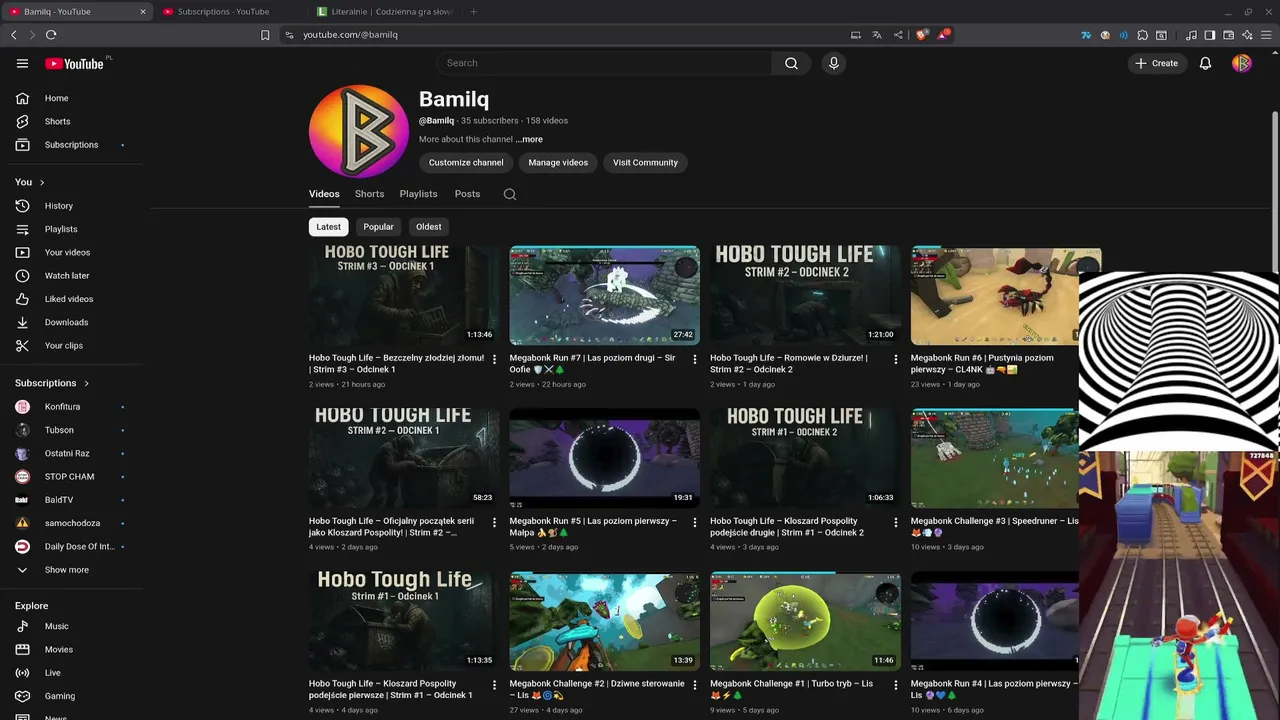Open the extensions puzzle icon
This screenshot has height=720, width=1280.
click(x=1143, y=35)
